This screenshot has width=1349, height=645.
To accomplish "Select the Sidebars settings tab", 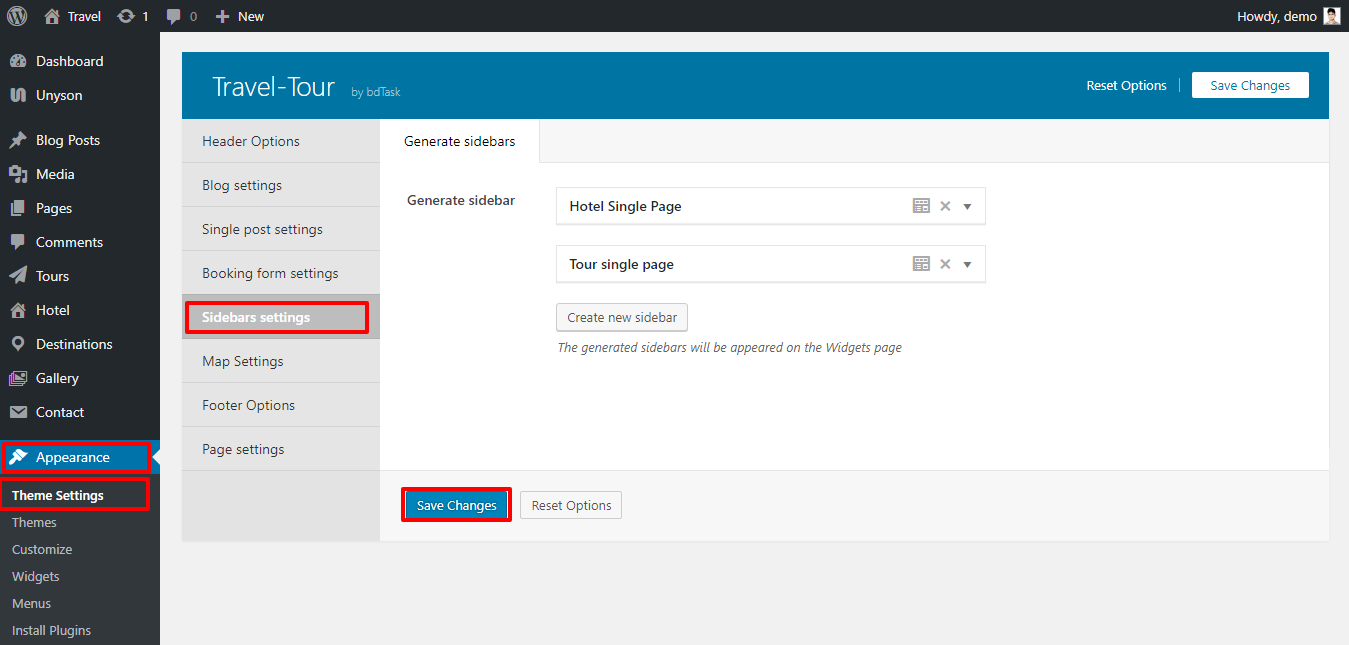I will (x=281, y=317).
